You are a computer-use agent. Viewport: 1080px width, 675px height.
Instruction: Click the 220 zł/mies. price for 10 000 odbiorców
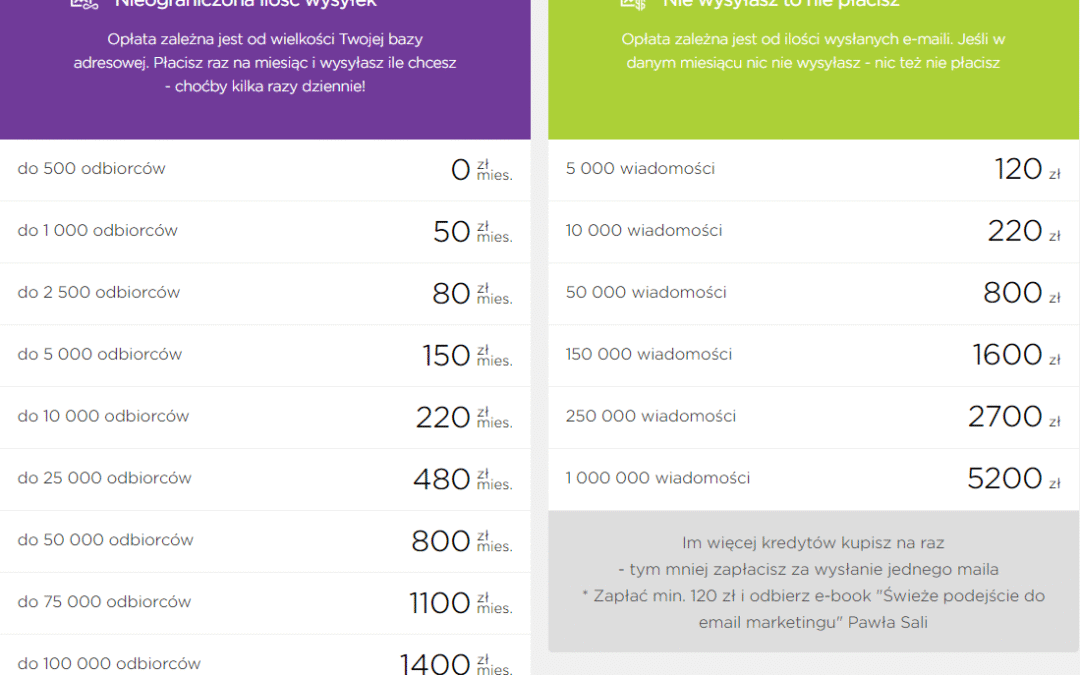[x=464, y=417]
